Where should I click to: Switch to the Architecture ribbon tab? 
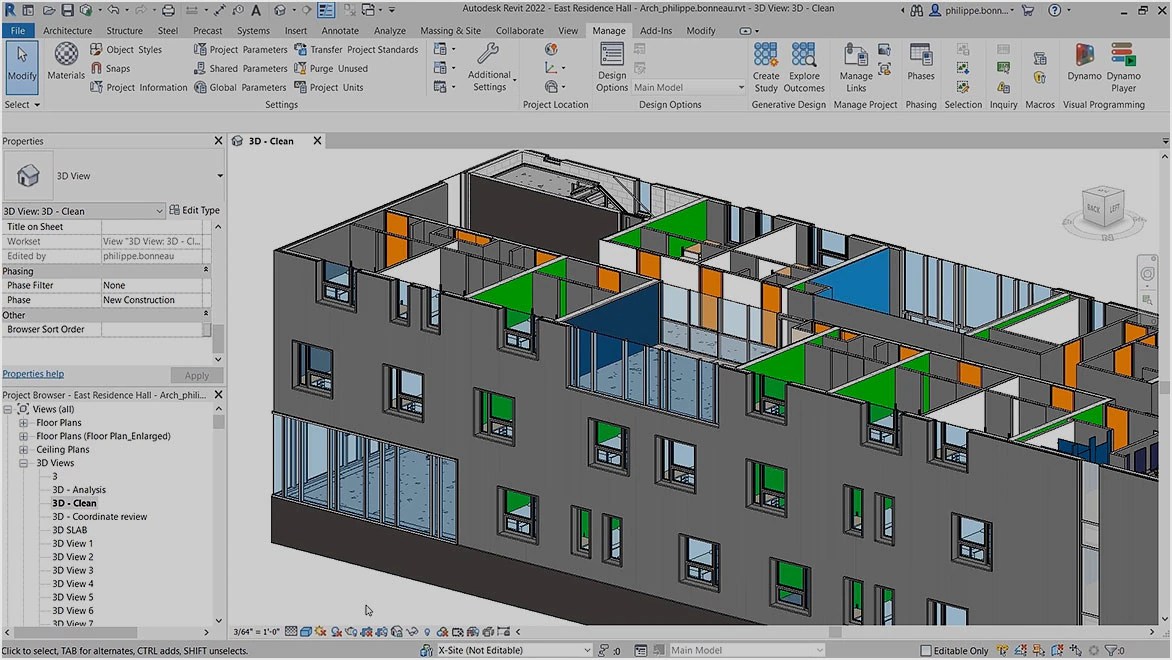67,30
